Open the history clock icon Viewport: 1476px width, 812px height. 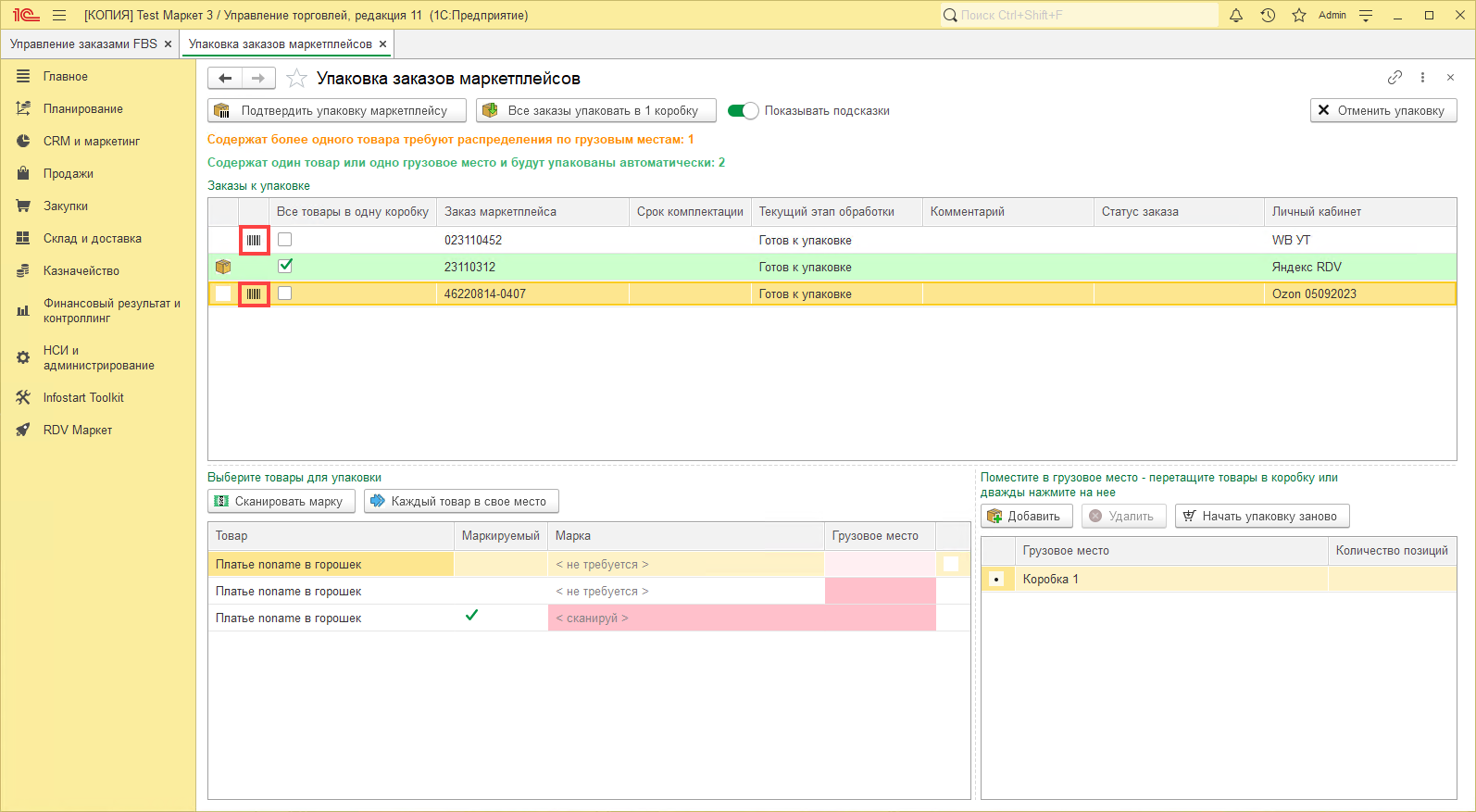(1268, 15)
